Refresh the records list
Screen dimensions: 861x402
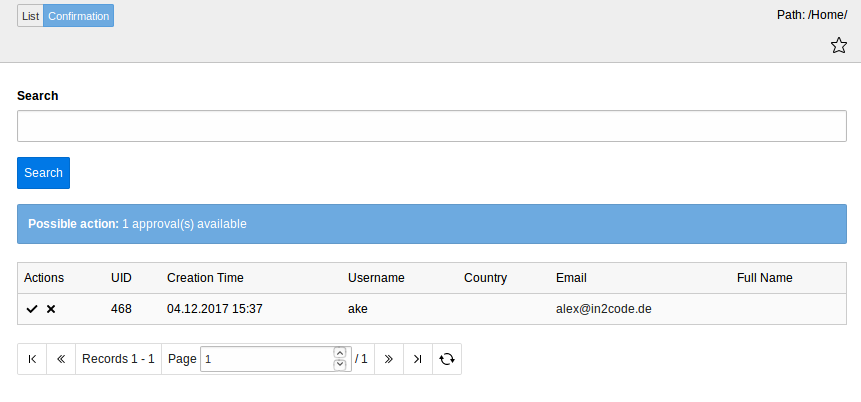pos(447,359)
